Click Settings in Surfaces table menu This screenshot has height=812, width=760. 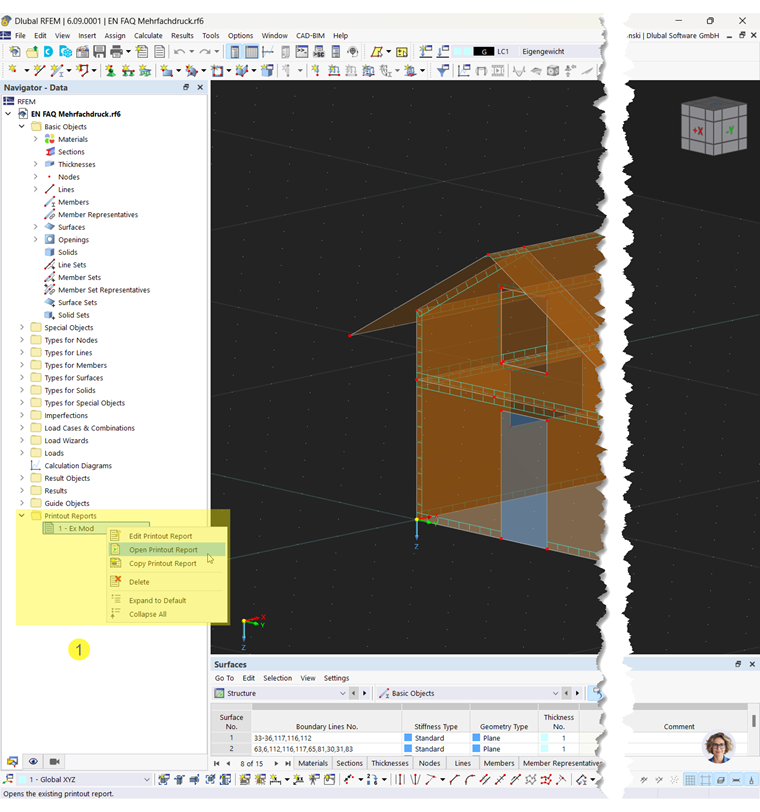[337, 678]
